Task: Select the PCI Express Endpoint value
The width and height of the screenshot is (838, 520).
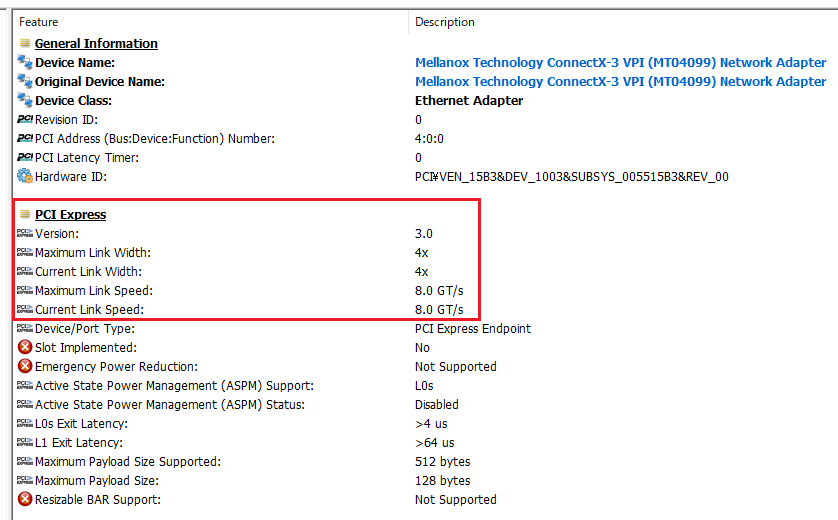Action: point(473,329)
